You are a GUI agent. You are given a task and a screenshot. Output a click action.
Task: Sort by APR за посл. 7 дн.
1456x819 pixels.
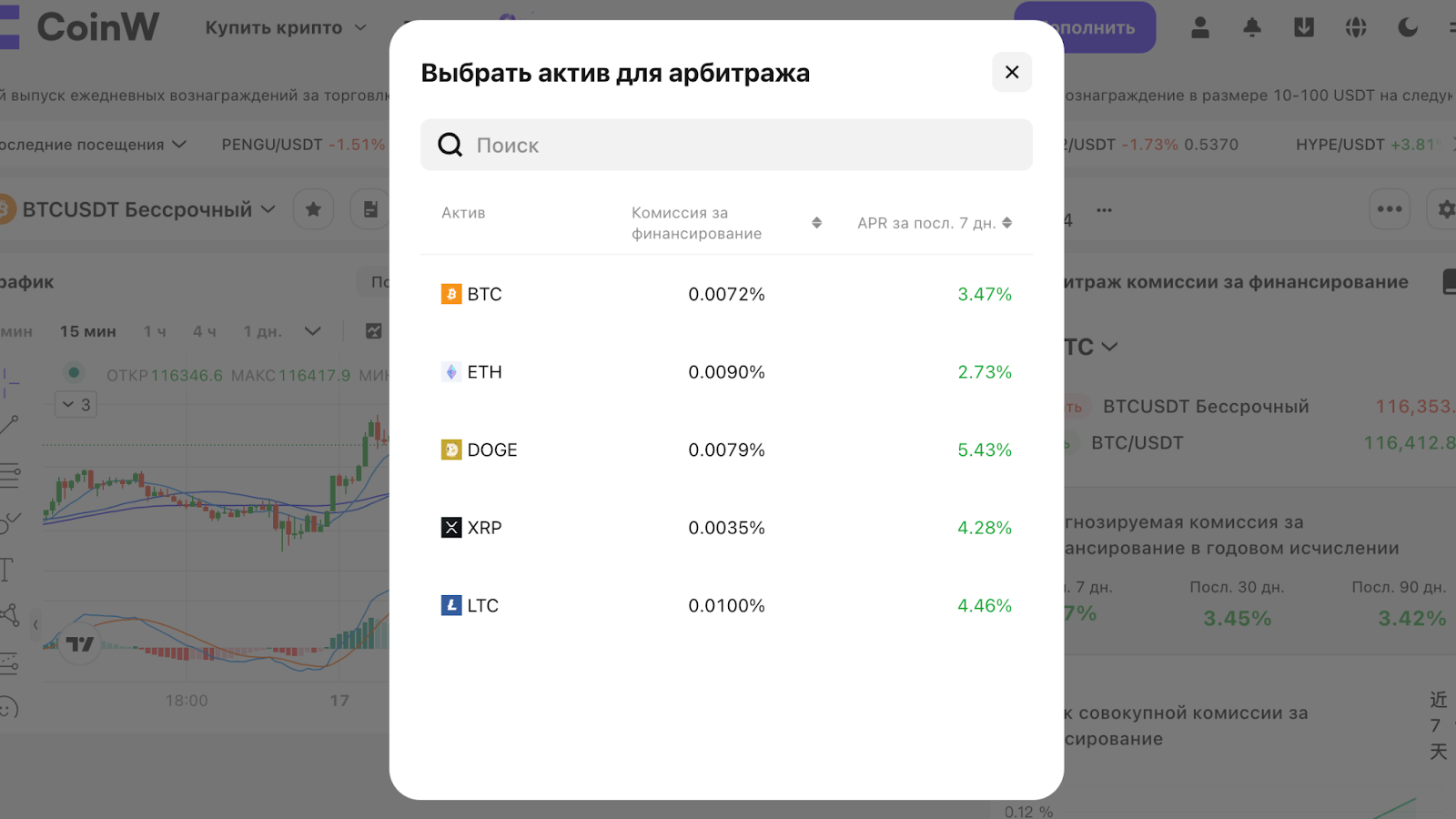1006,223
